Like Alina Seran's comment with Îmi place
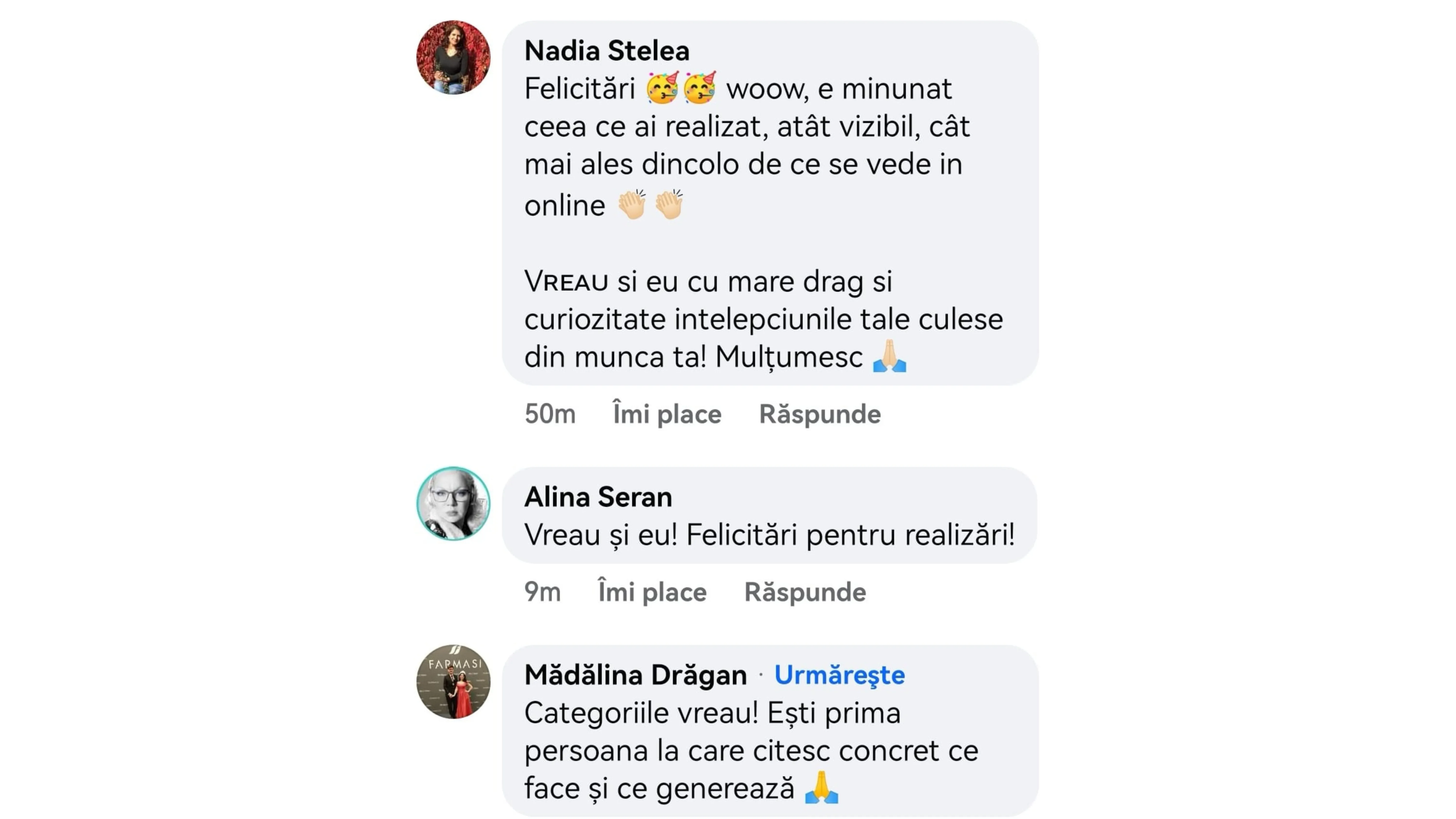1456x819 pixels. (652, 592)
